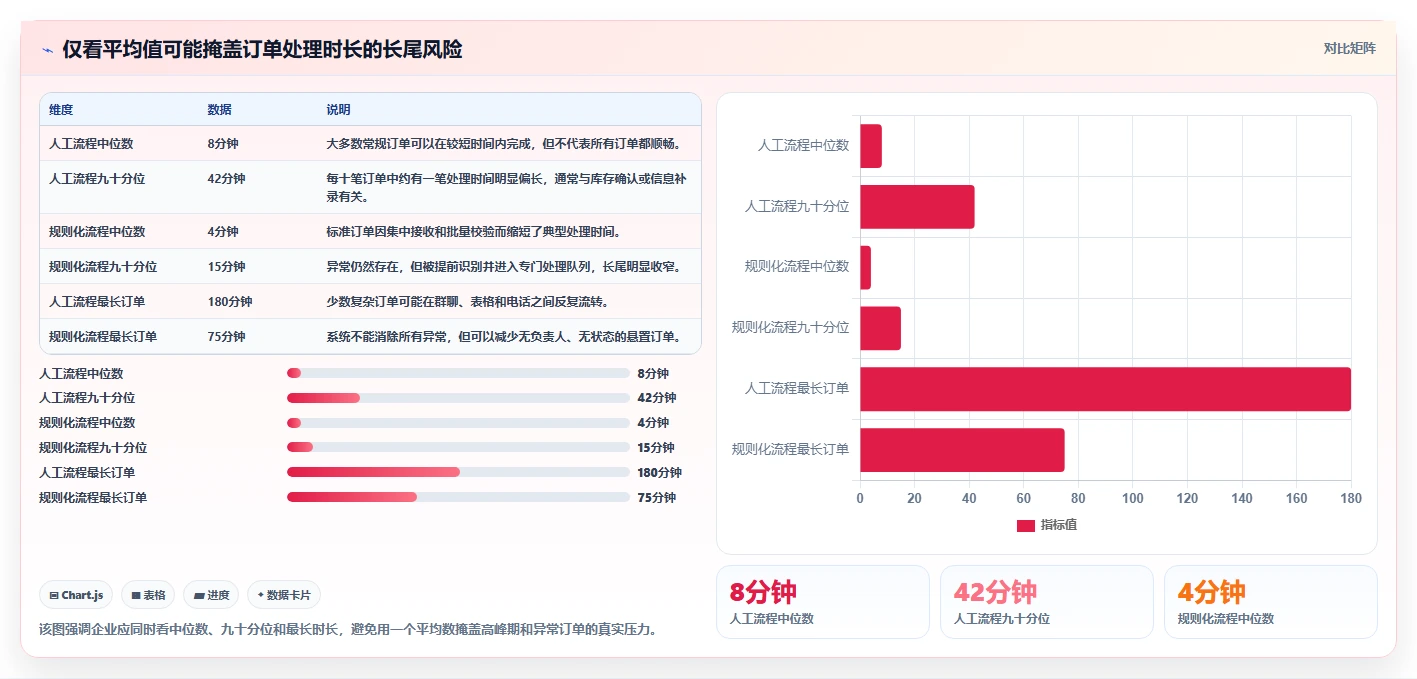Click the longest chart bar, 人工流程最长订单
This screenshot has height=679, width=1417.
pos(1105,389)
